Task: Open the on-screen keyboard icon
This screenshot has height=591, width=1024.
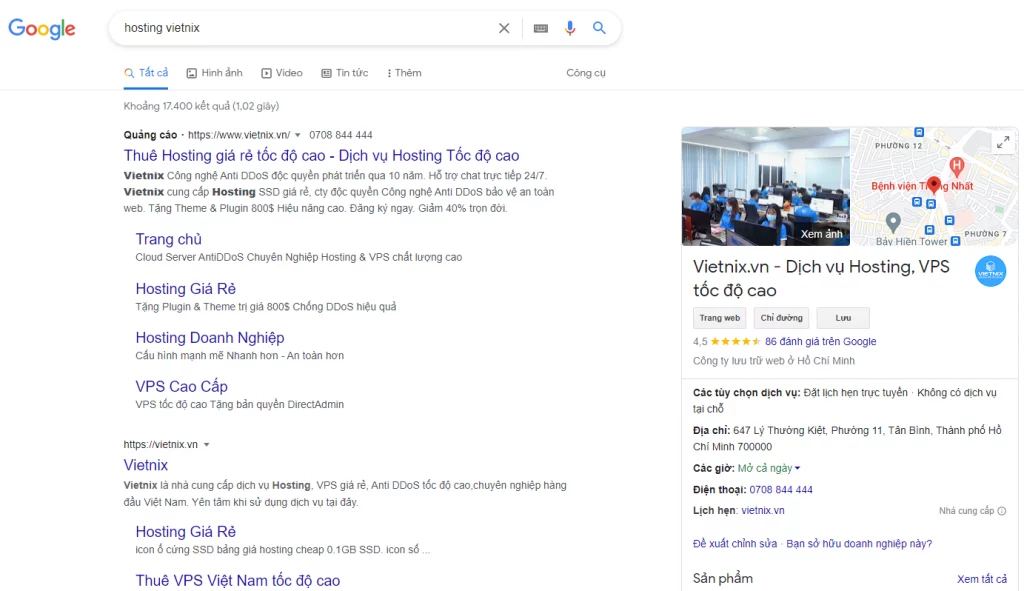Action: pos(541,28)
